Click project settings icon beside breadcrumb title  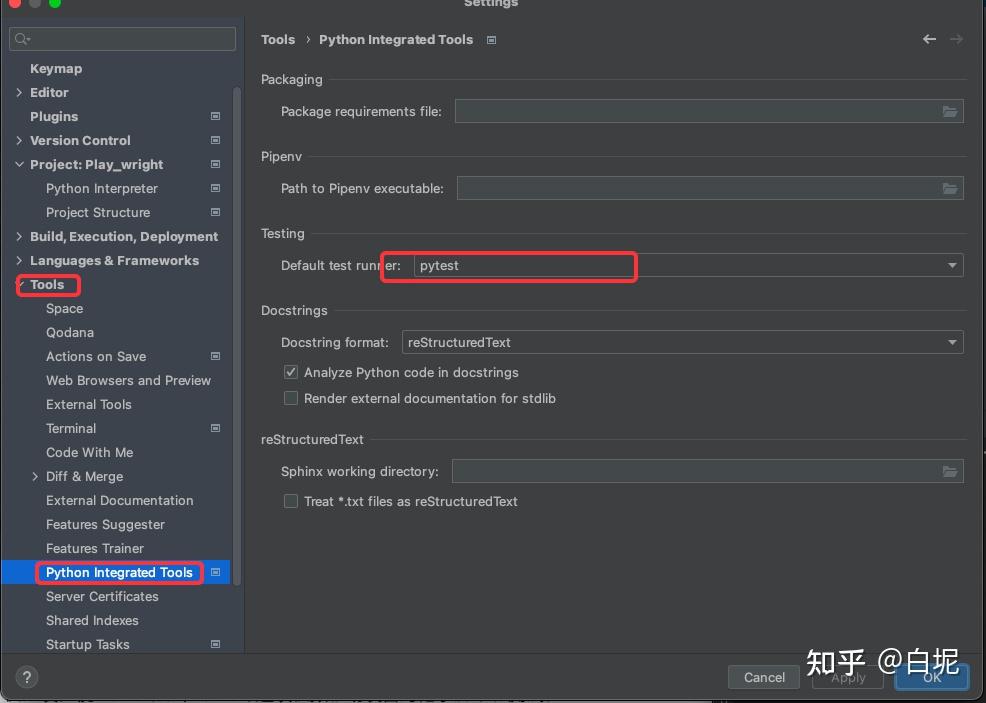coord(491,40)
